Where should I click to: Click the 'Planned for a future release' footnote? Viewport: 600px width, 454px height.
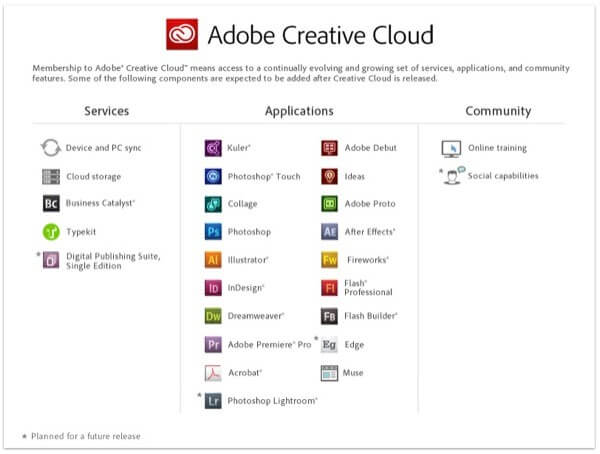86,436
